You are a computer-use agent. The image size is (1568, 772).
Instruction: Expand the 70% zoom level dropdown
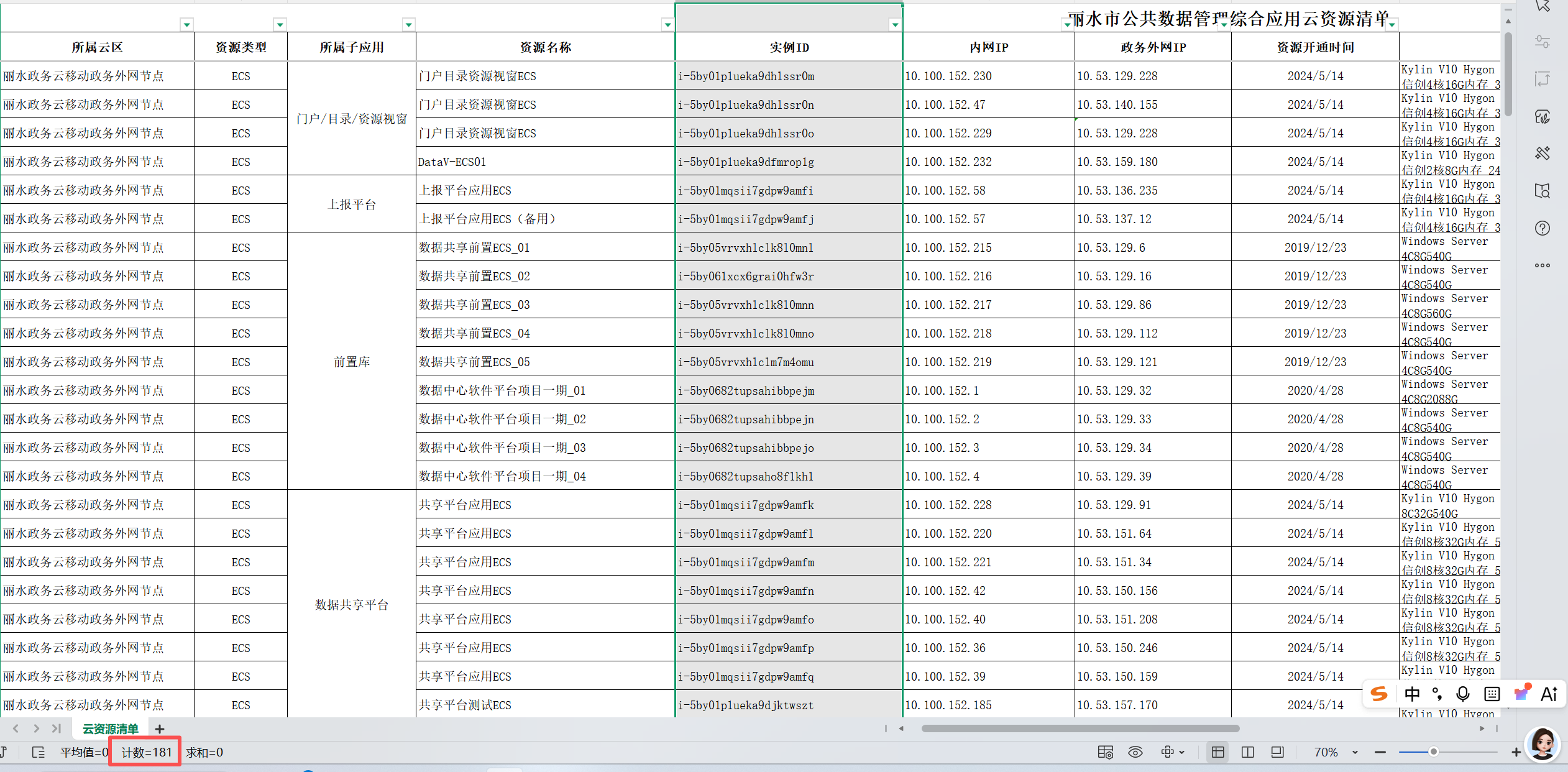click(1355, 752)
